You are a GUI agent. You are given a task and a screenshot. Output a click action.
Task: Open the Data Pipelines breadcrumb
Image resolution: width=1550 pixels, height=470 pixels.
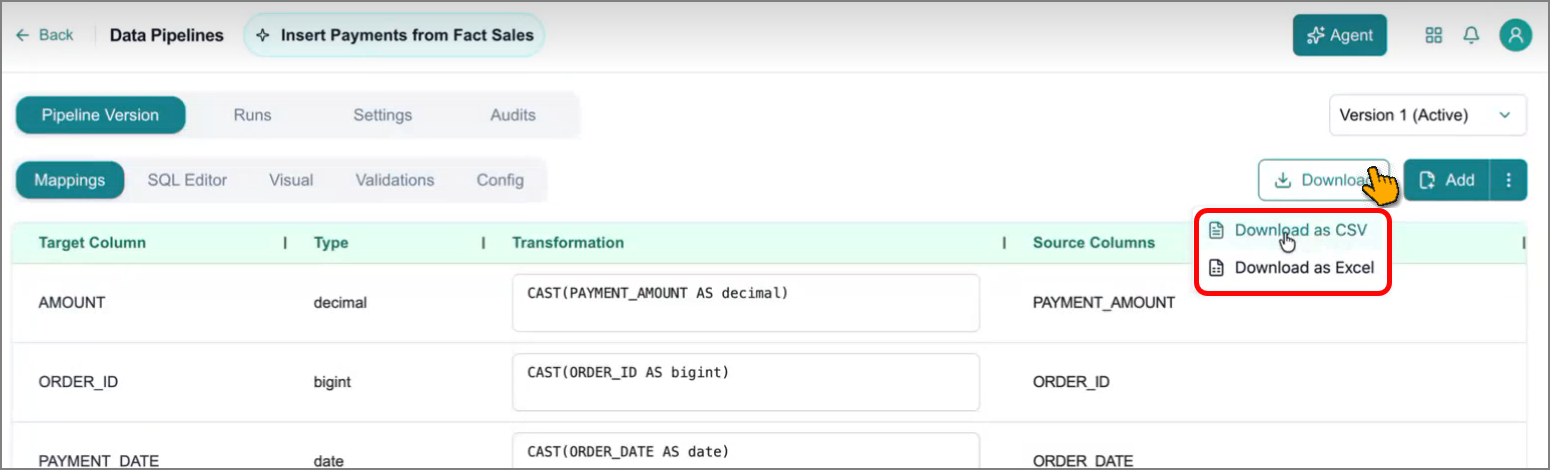[x=166, y=35]
